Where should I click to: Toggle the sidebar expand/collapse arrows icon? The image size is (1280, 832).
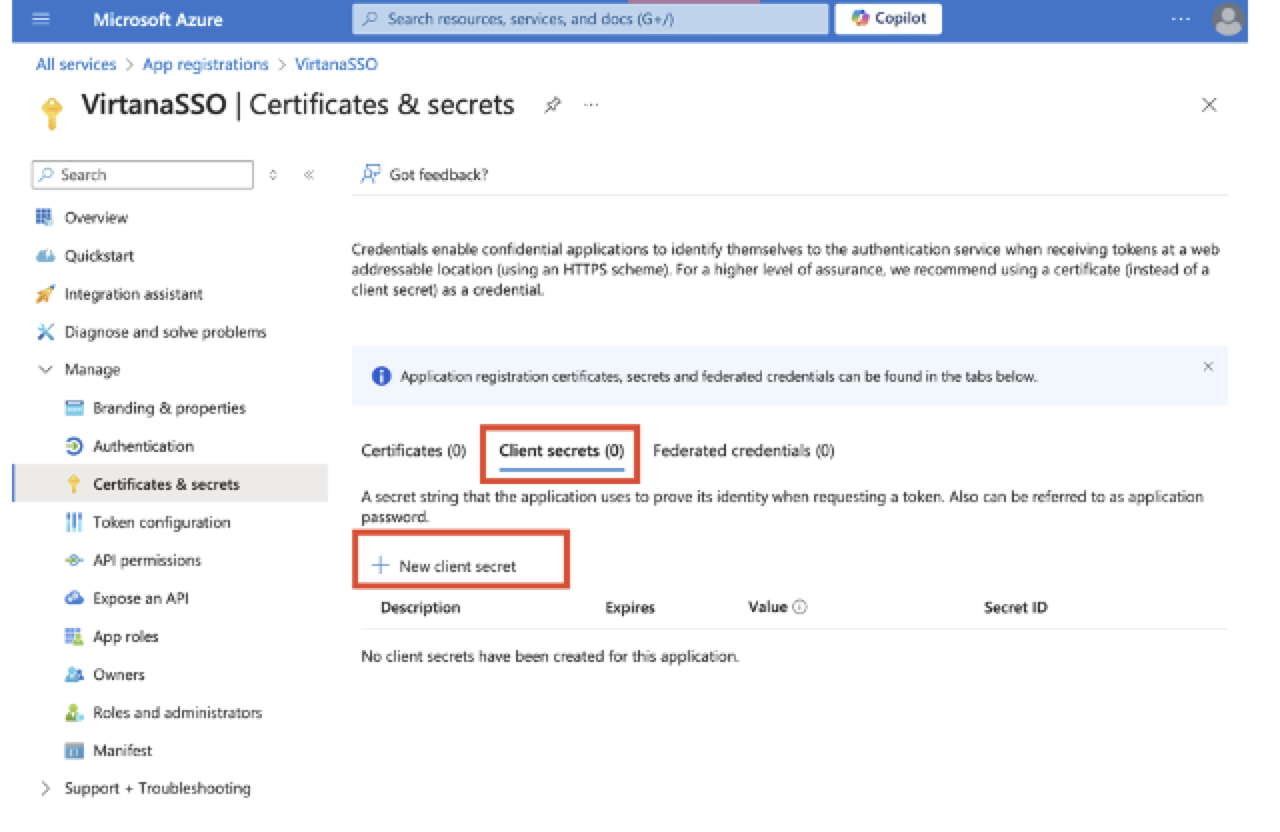coord(273,175)
